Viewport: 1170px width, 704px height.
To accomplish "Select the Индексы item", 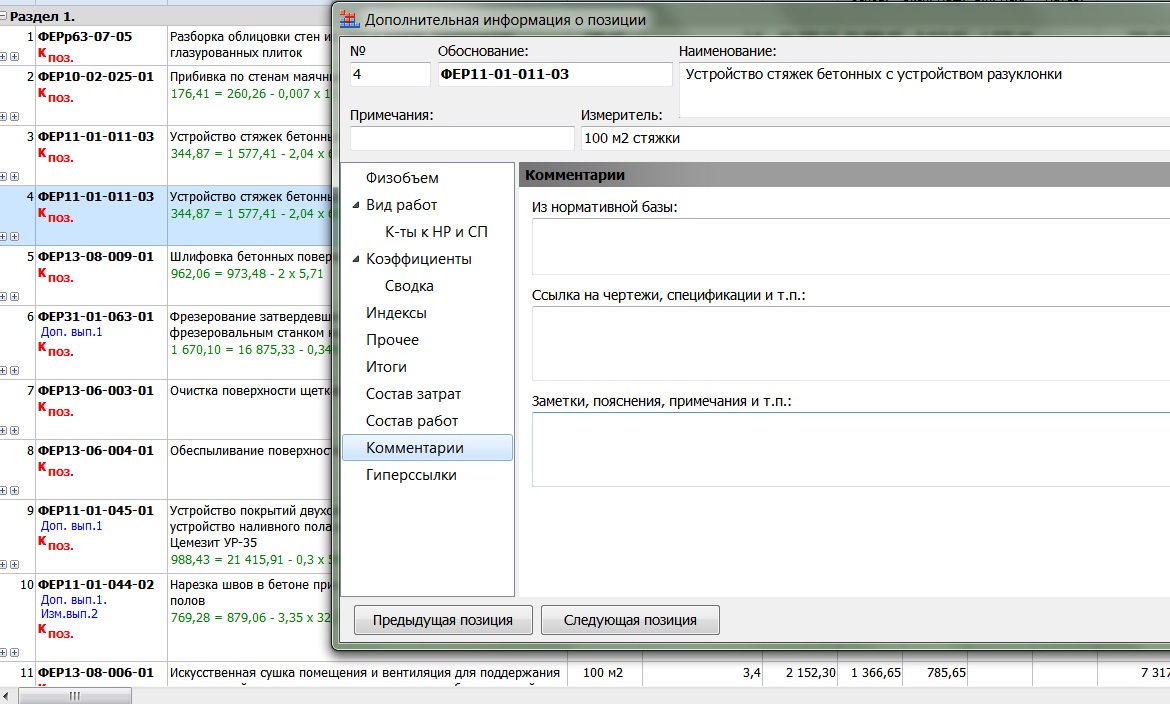I will 396,313.
